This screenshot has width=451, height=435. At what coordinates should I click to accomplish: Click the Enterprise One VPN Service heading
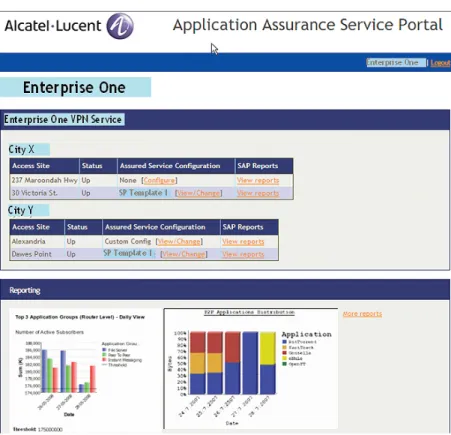coord(63,119)
